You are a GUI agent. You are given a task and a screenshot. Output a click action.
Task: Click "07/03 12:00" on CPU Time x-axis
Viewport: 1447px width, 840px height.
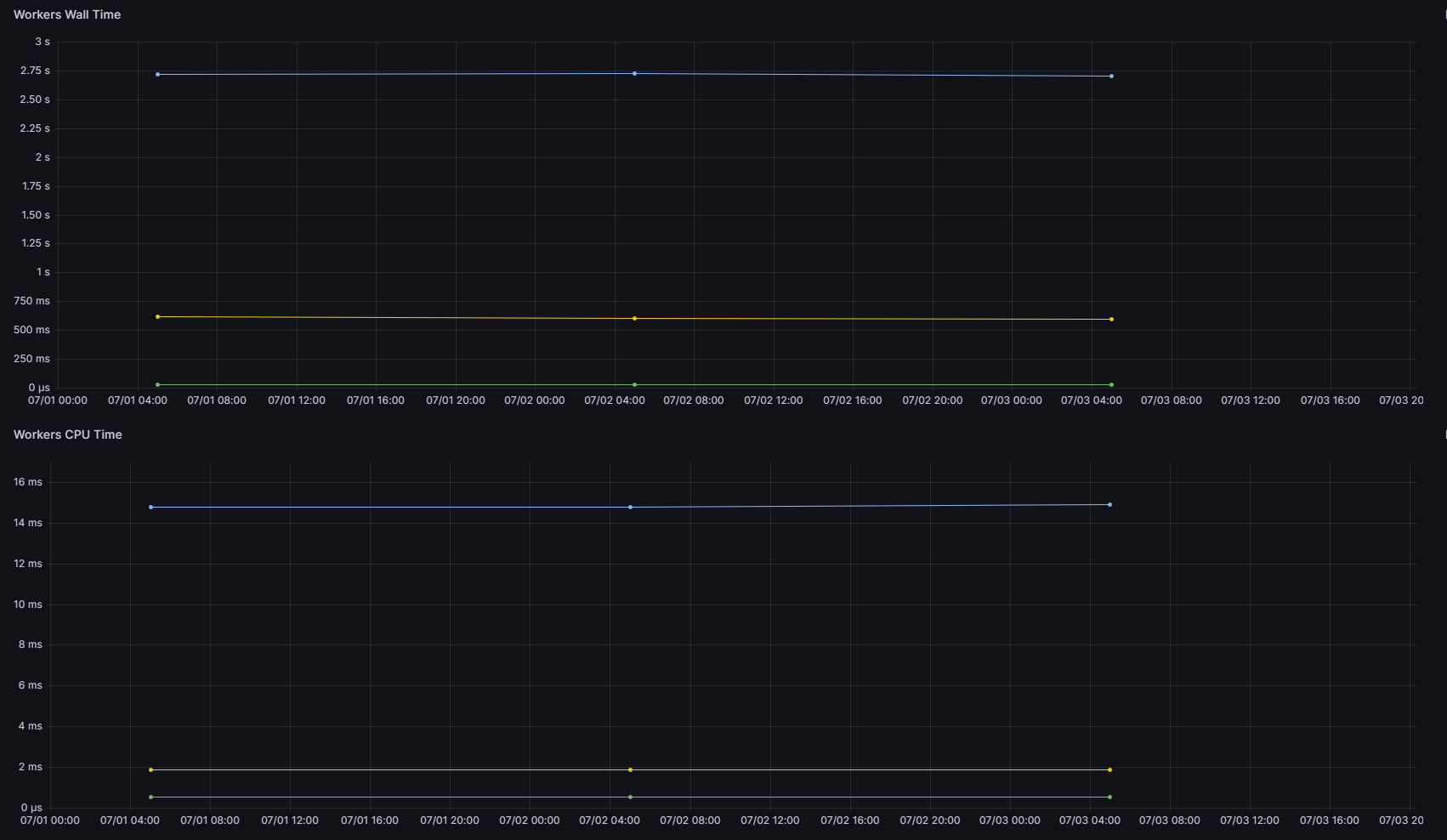(1250, 820)
